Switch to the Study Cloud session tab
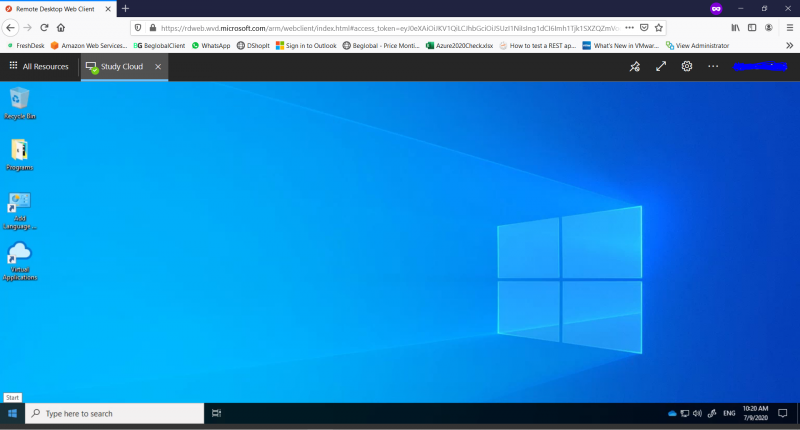 click(x=115, y=67)
